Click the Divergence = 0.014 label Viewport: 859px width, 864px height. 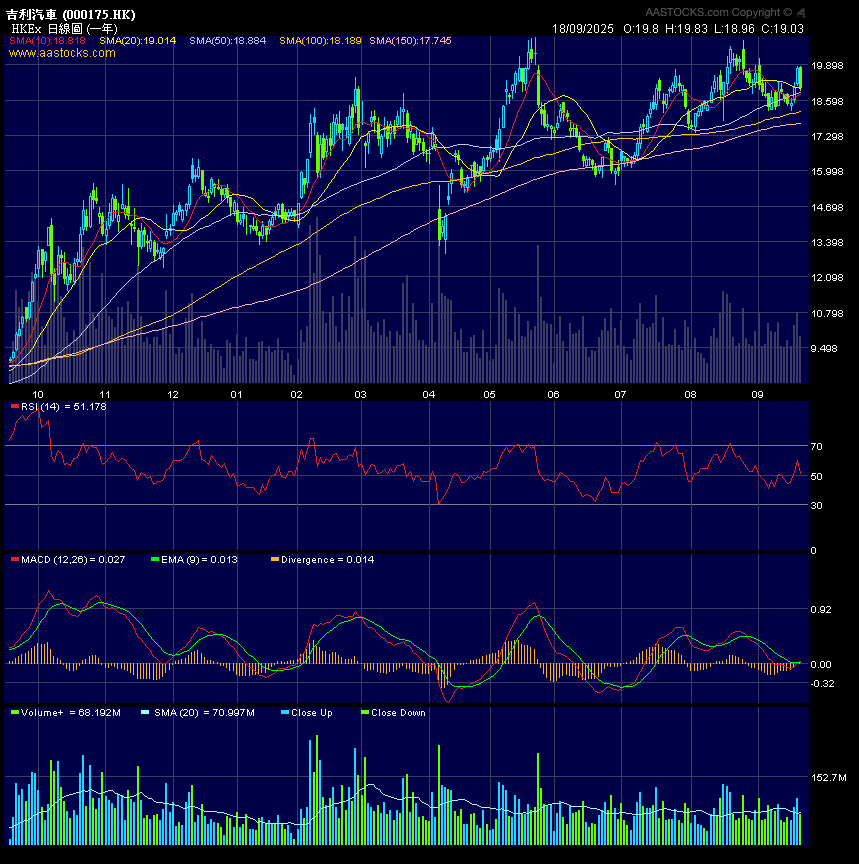pyautogui.click(x=327, y=559)
